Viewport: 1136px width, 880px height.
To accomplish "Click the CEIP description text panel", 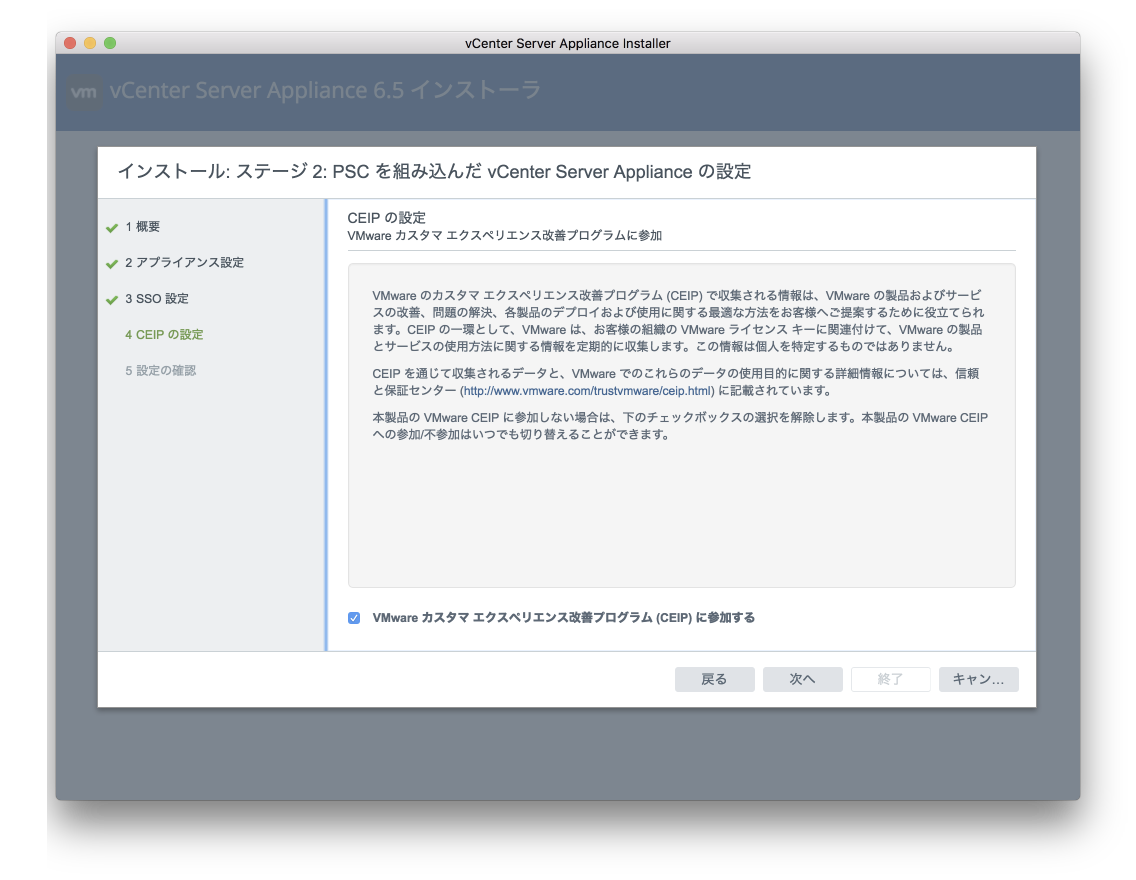I will coord(681,500).
